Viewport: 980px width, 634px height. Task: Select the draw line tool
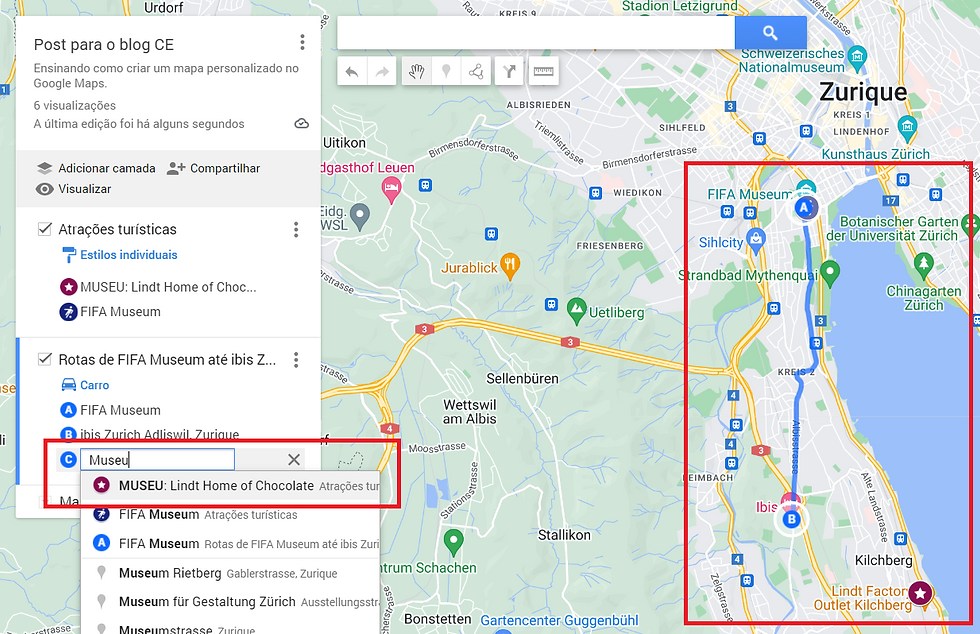point(476,72)
